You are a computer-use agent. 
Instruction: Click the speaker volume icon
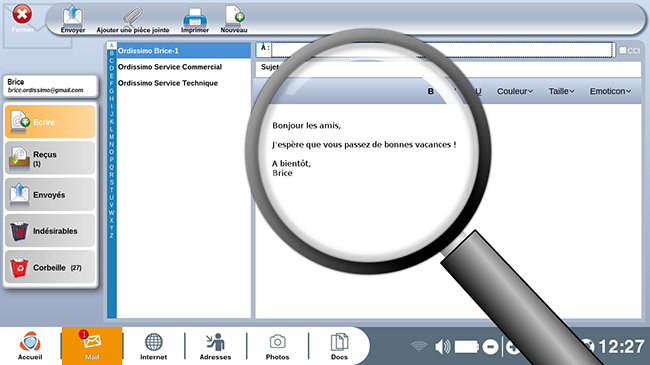click(x=442, y=346)
